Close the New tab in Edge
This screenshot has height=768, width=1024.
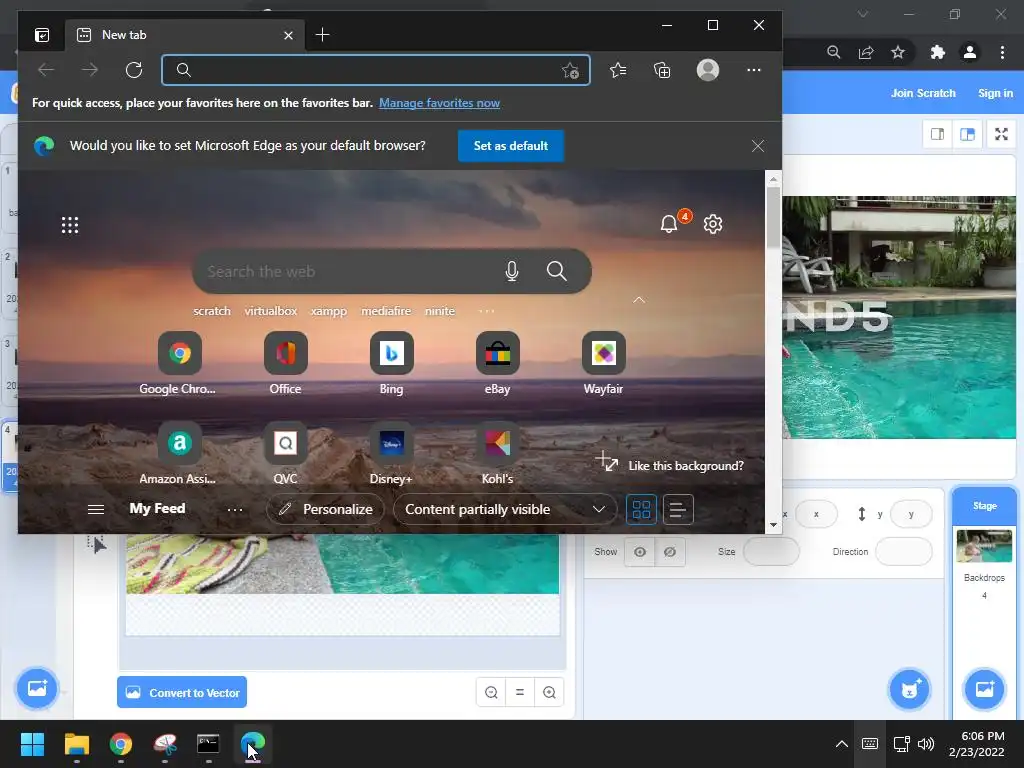pyautogui.click(x=288, y=35)
